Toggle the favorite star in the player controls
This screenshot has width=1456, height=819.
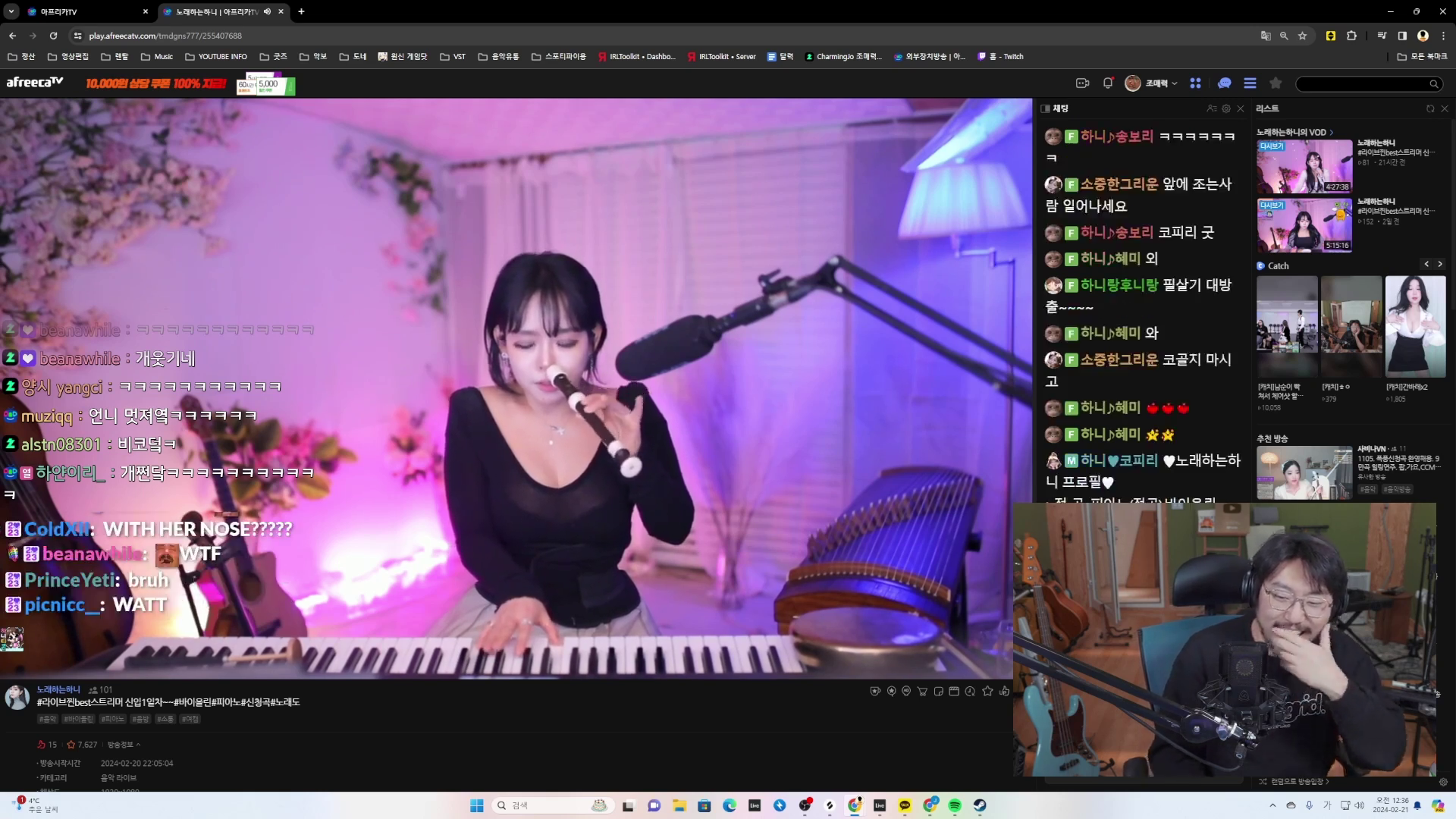coord(987,691)
